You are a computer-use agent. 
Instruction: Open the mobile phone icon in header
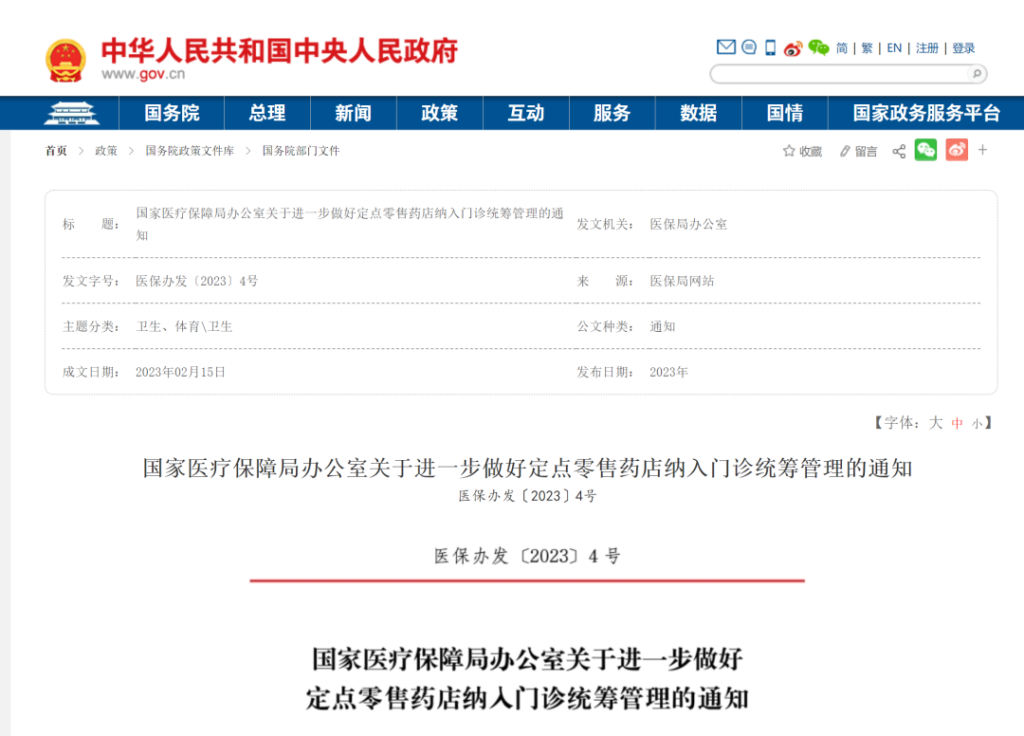(x=771, y=48)
